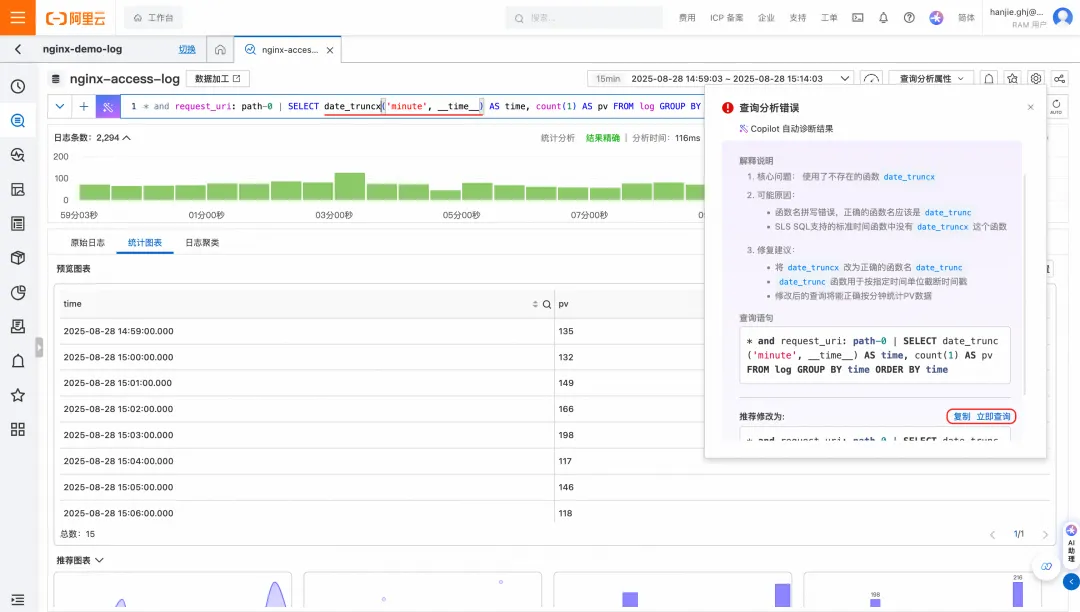Image resolution: width=1080 pixels, height=612 pixels.
Task: Collapse the 推荐图表 section
Action: pos(80,560)
